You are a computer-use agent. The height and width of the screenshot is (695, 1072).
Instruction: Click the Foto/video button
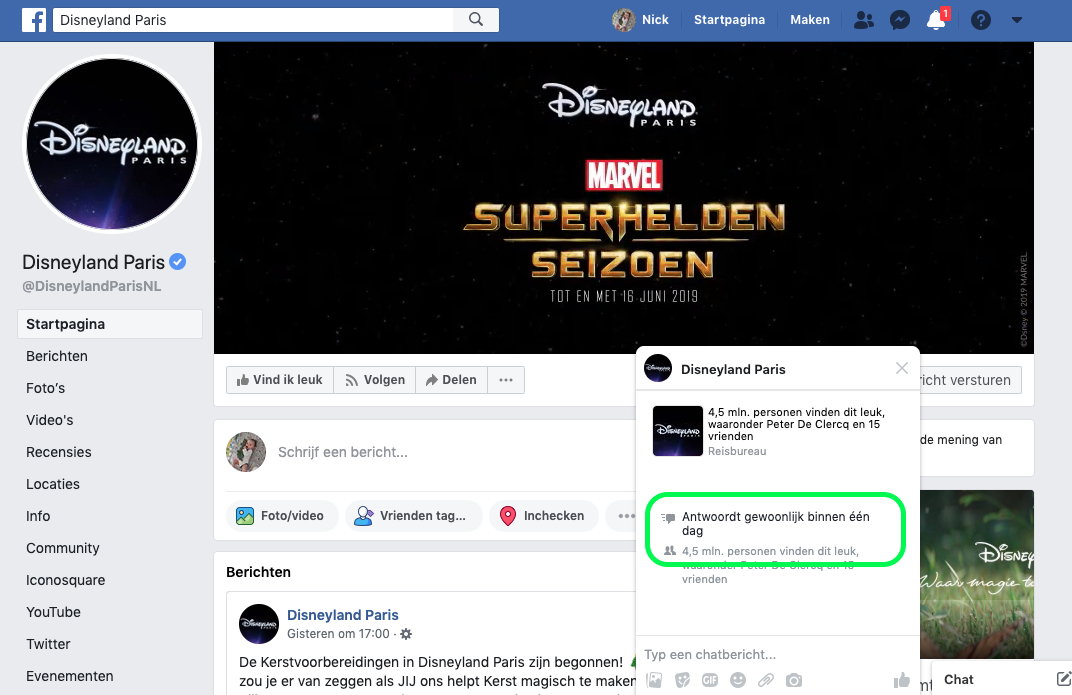tap(281, 516)
